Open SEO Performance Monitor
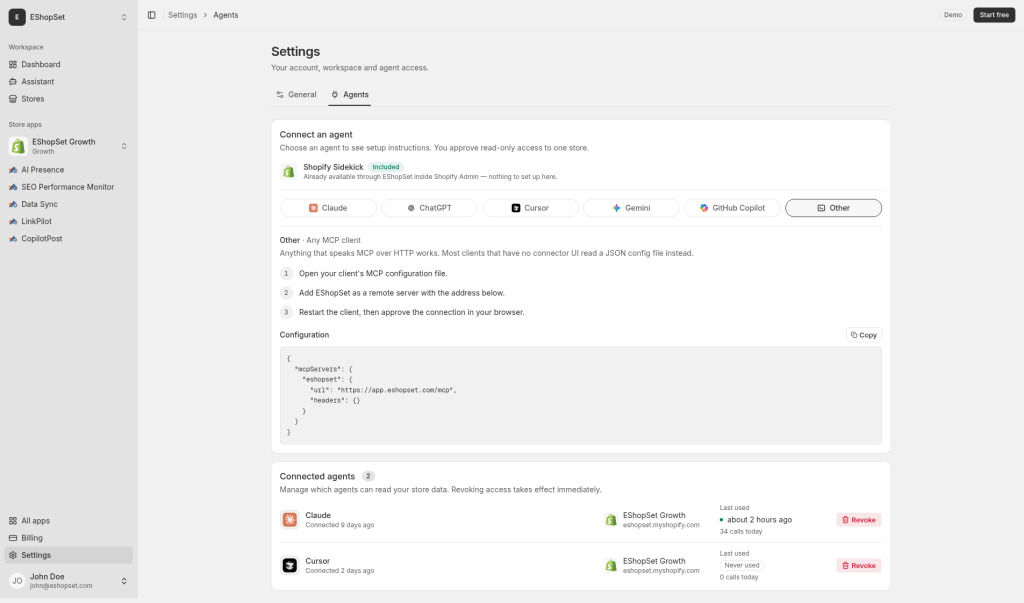Screen dimensions: 1024x603 pyautogui.click(x=69, y=187)
